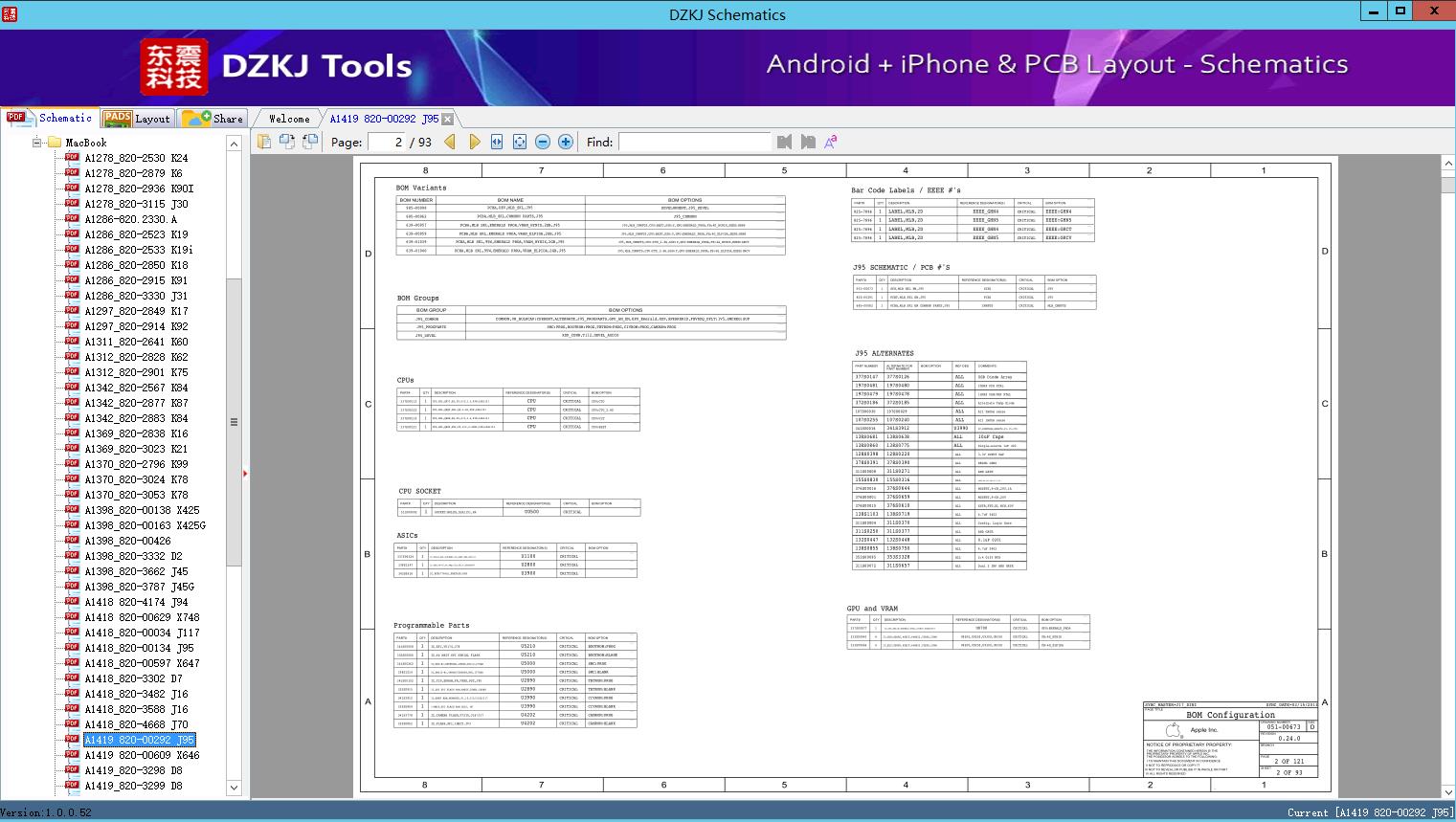Open A1342_820-2567 K84 schematic
This screenshot has width=1456, height=822.
136,388
